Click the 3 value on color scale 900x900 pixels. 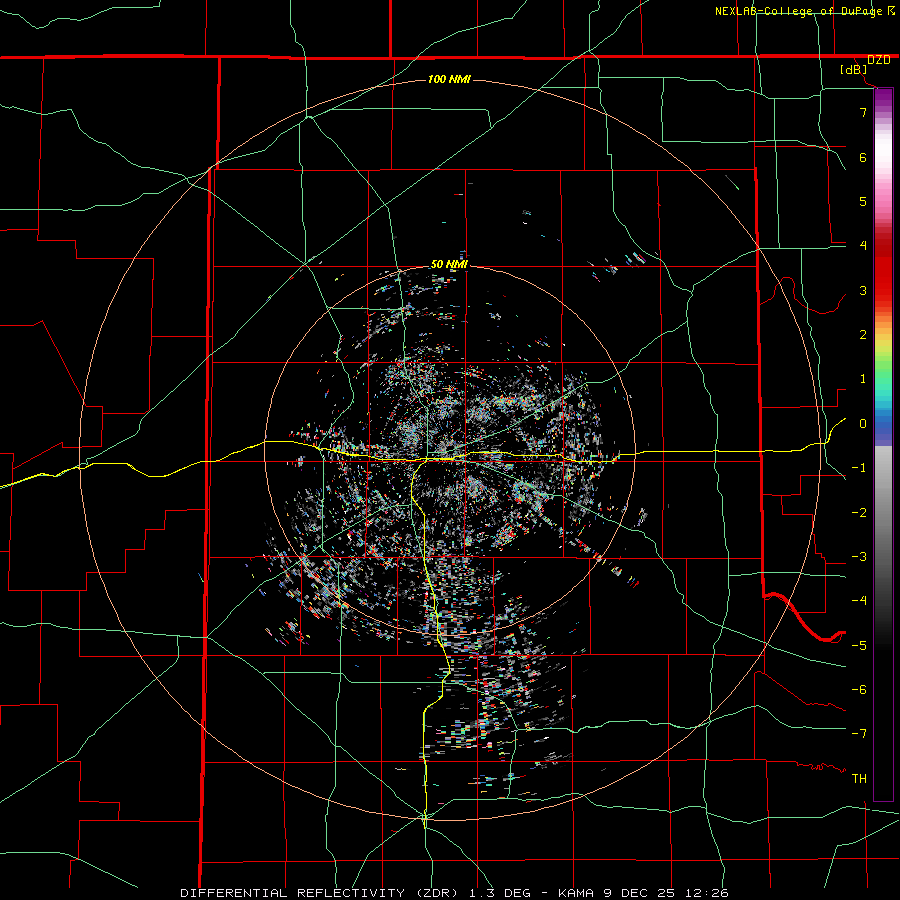(x=863, y=290)
